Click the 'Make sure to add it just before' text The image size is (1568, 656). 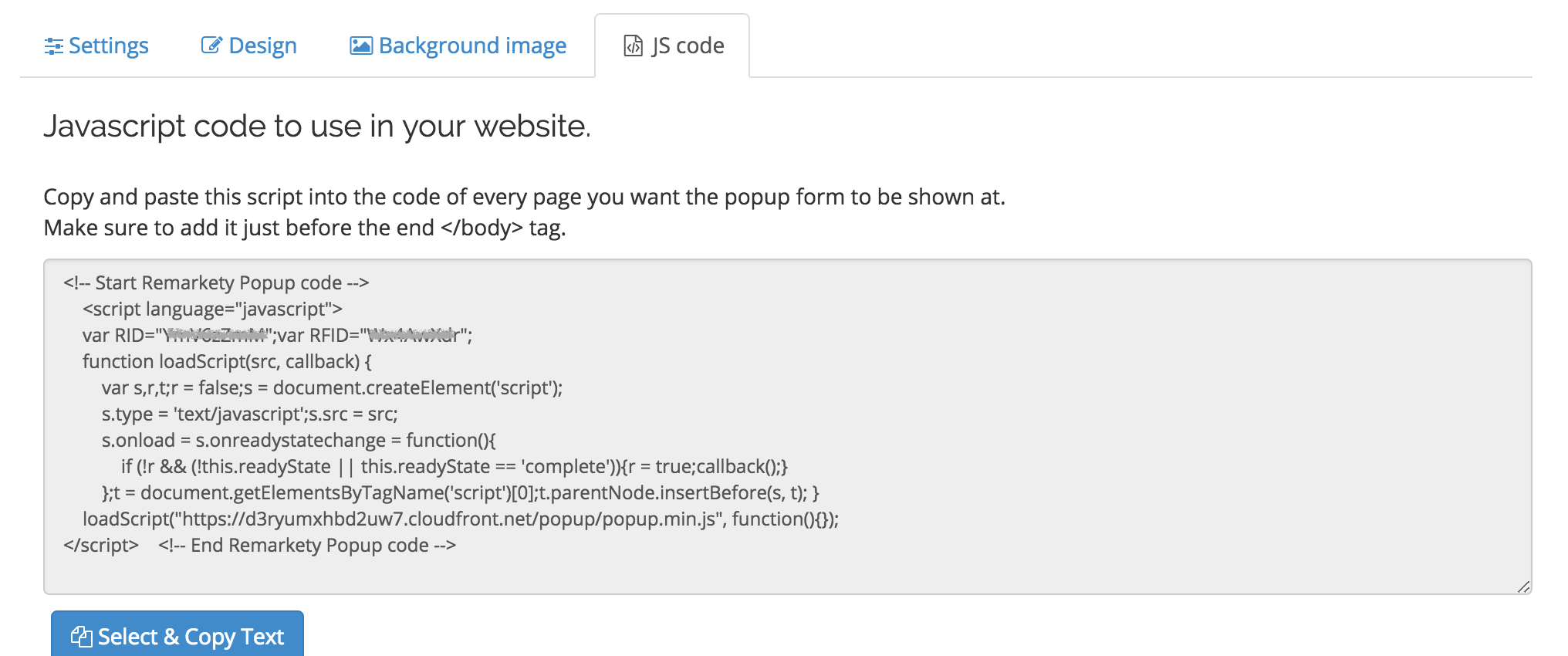tap(305, 228)
